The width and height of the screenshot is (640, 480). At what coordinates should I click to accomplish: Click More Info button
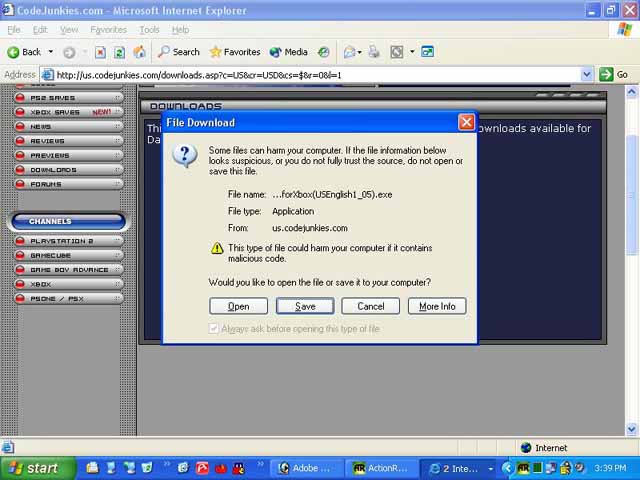click(437, 306)
